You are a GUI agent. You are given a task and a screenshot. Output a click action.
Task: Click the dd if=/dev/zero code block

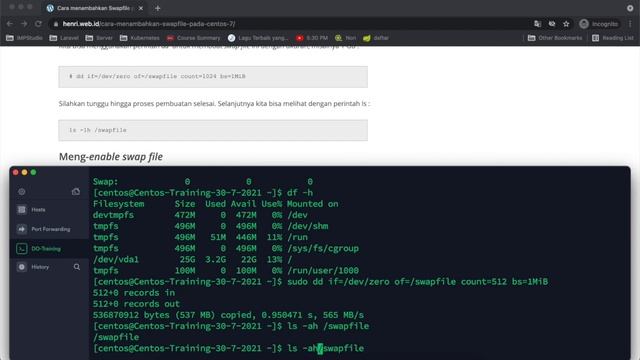point(213,77)
